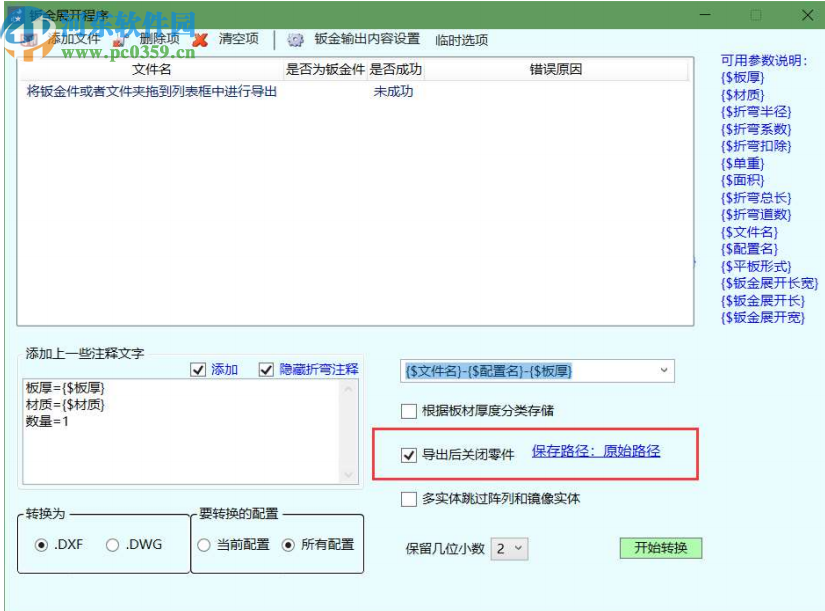Click the gear icon for sheet metal output settings
This screenshot has width=825, height=611.
click(296, 40)
